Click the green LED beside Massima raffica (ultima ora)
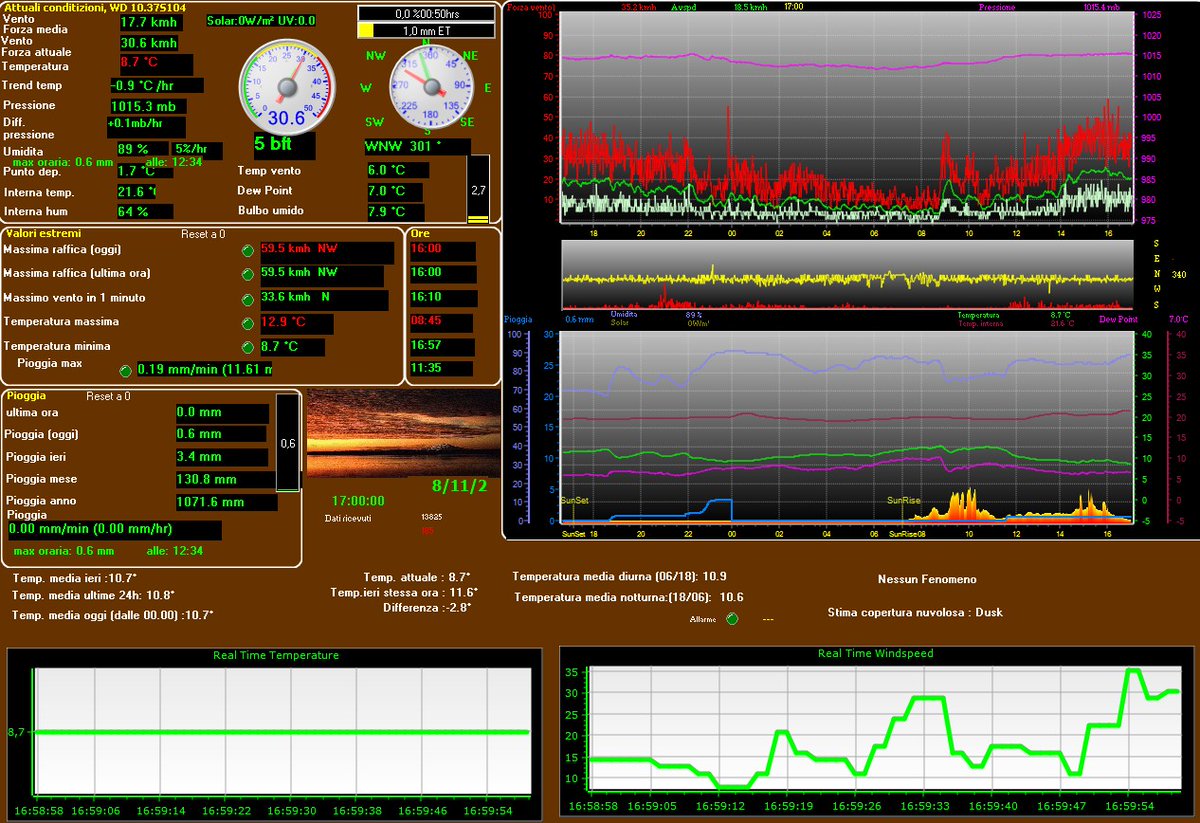Viewport: 1200px width, 823px height. [248, 275]
